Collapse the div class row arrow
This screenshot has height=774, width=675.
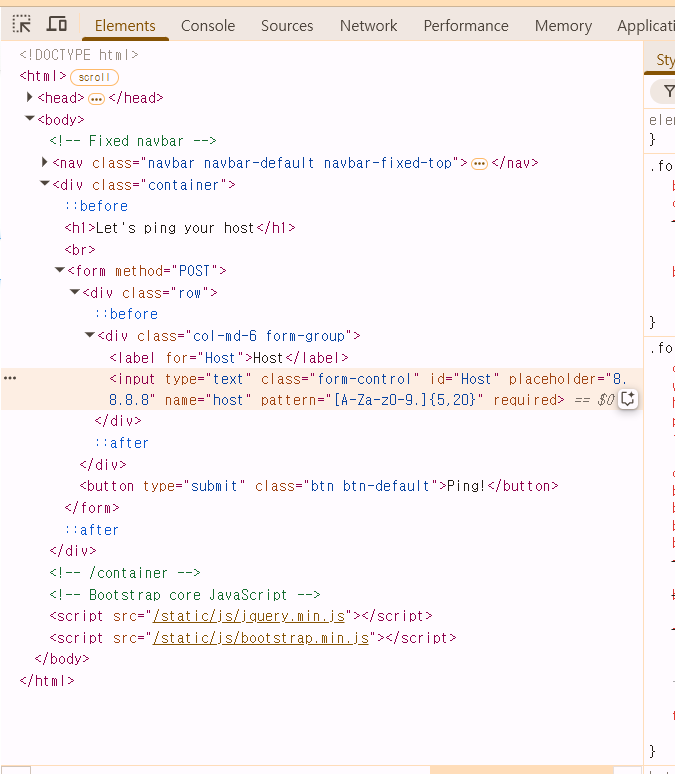[x=75, y=292]
